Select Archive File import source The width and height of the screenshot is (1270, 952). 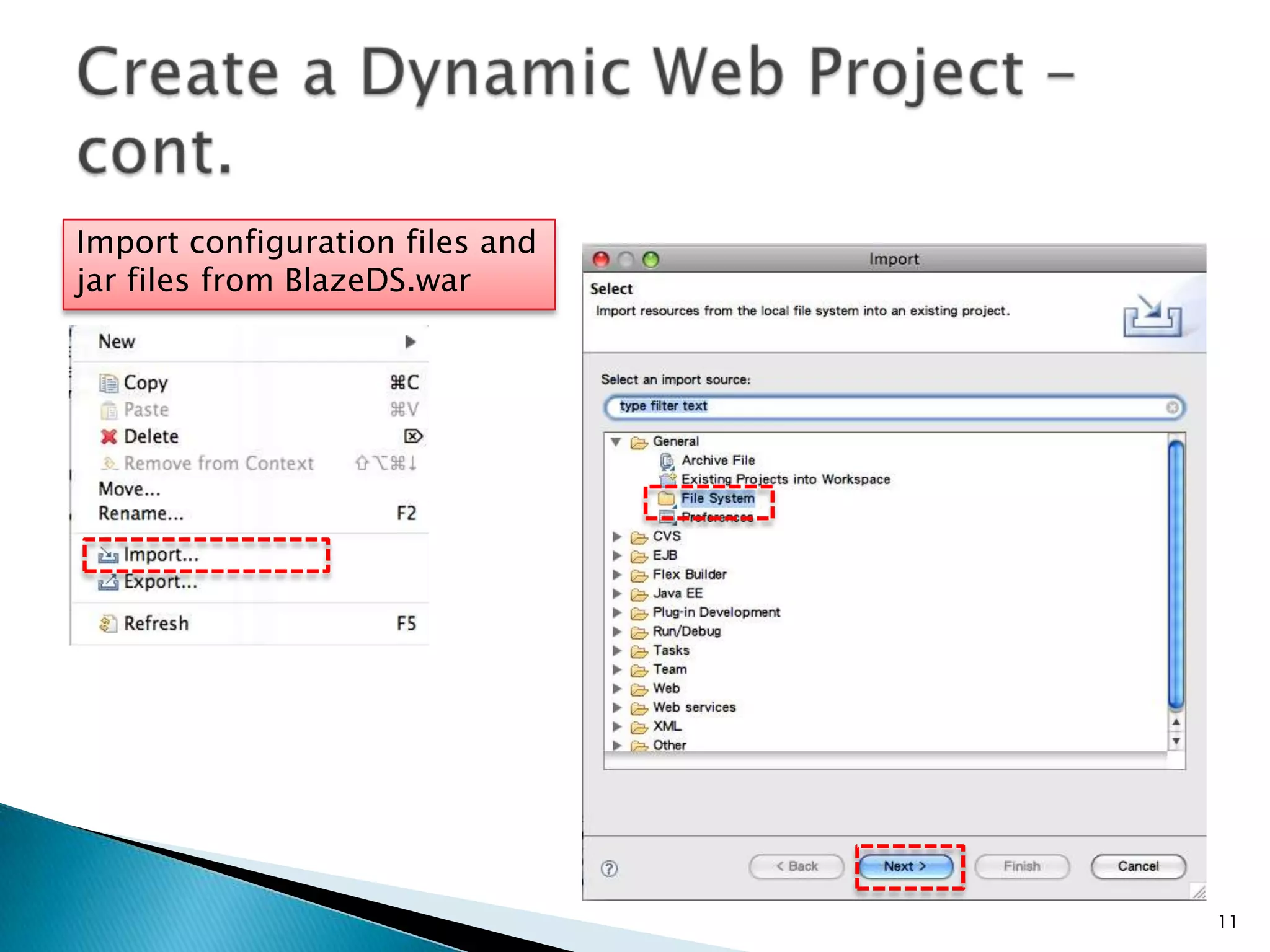[718, 461]
